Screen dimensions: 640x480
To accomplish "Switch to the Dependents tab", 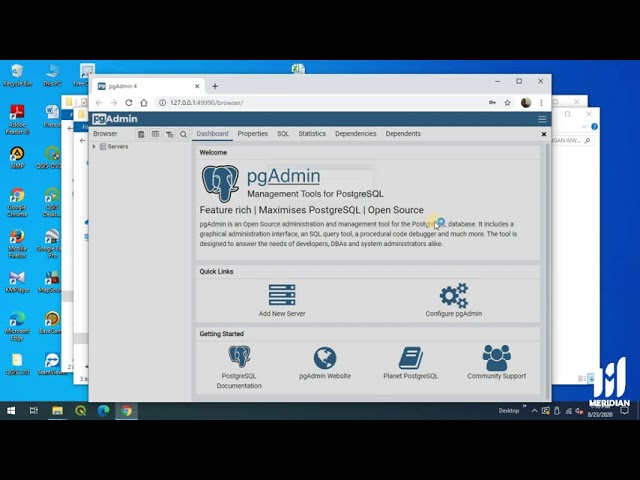I will point(403,133).
